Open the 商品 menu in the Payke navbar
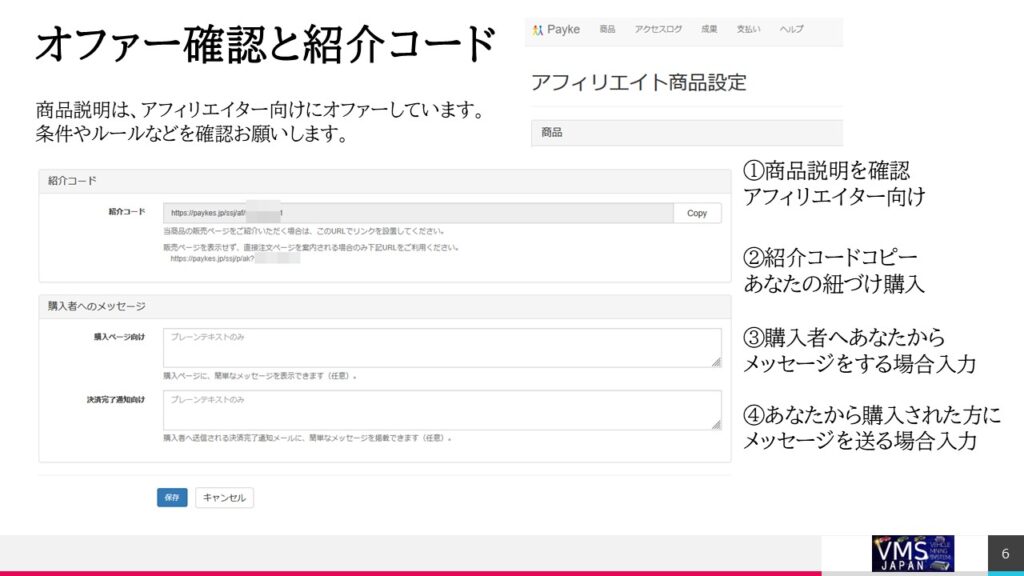Screen dimensions: 1024x576 click(x=607, y=30)
